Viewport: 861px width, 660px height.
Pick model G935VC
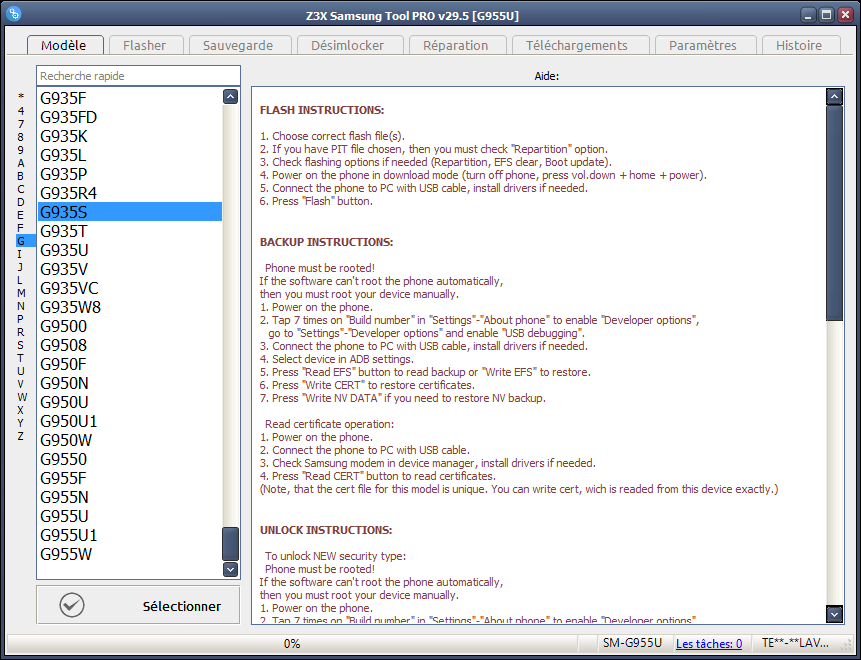point(130,288)
